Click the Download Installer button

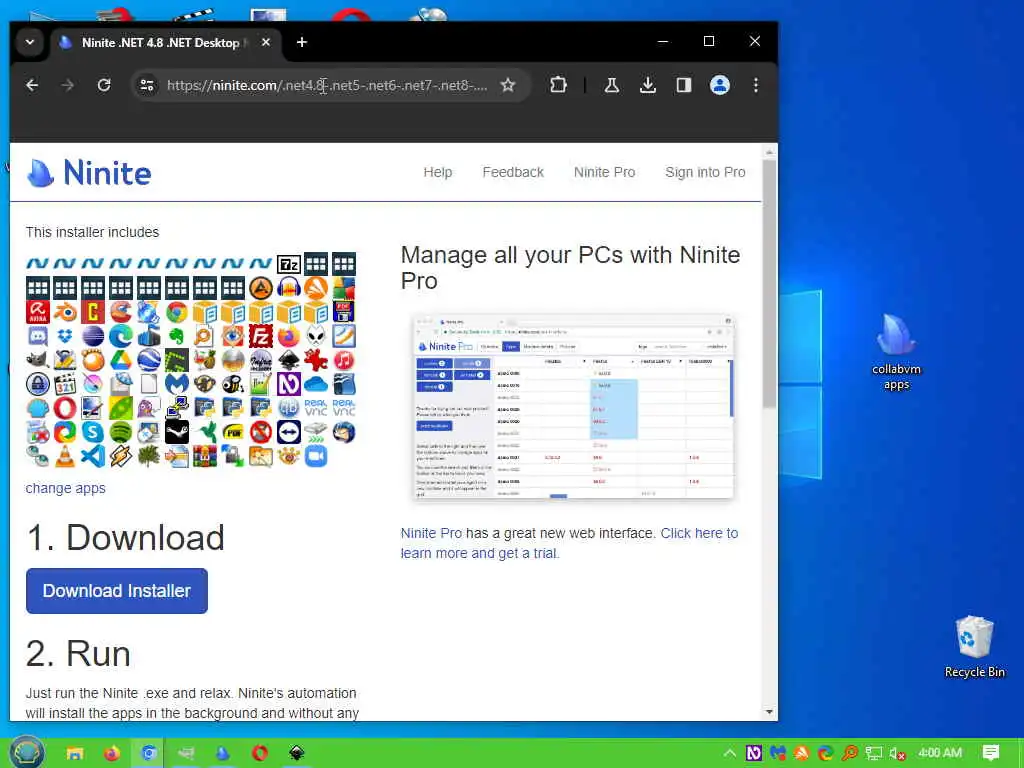[x=117, y=591]
